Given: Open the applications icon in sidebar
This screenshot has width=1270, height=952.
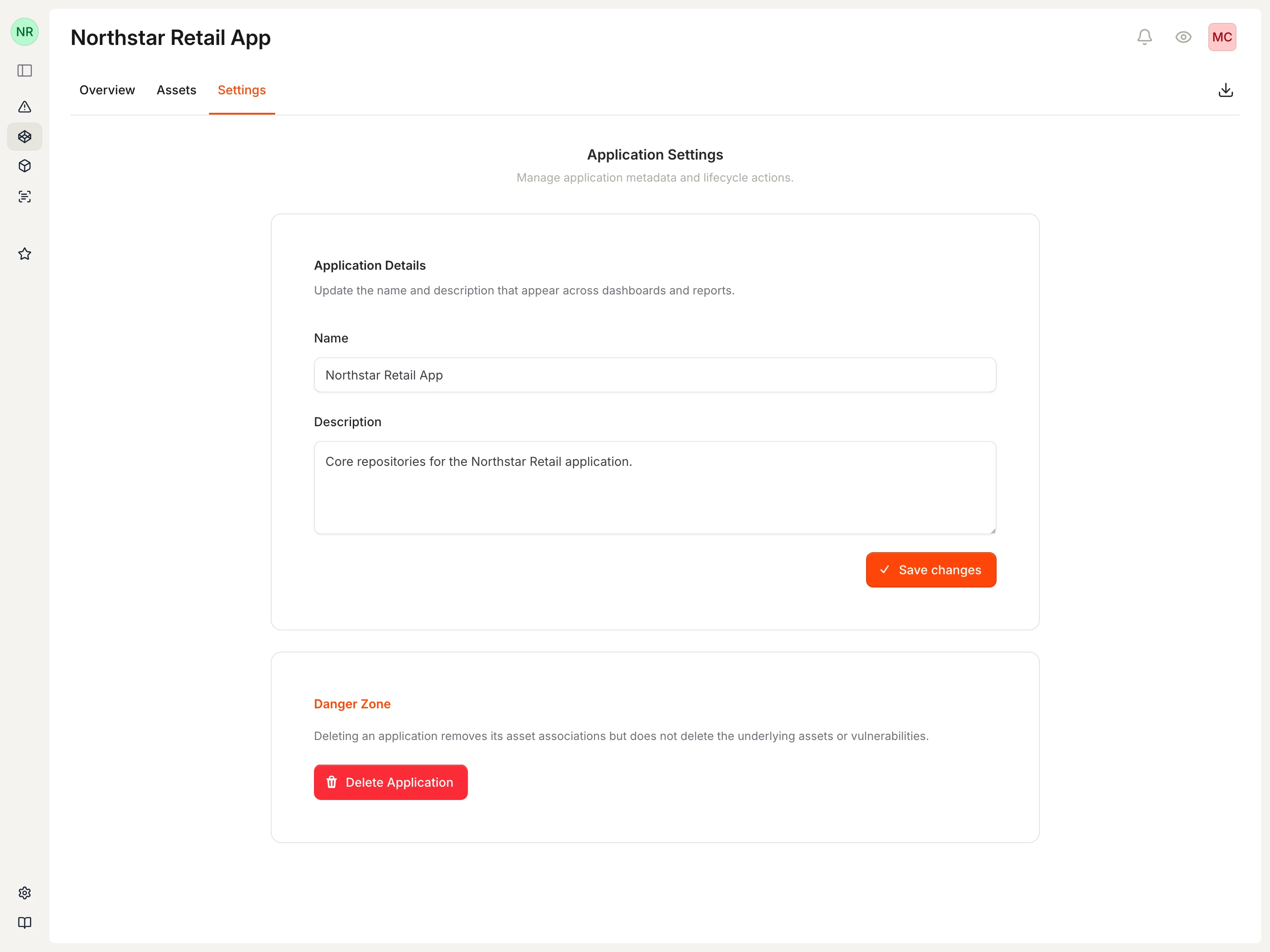Looking at the screenshot, I should coord(25,137).
